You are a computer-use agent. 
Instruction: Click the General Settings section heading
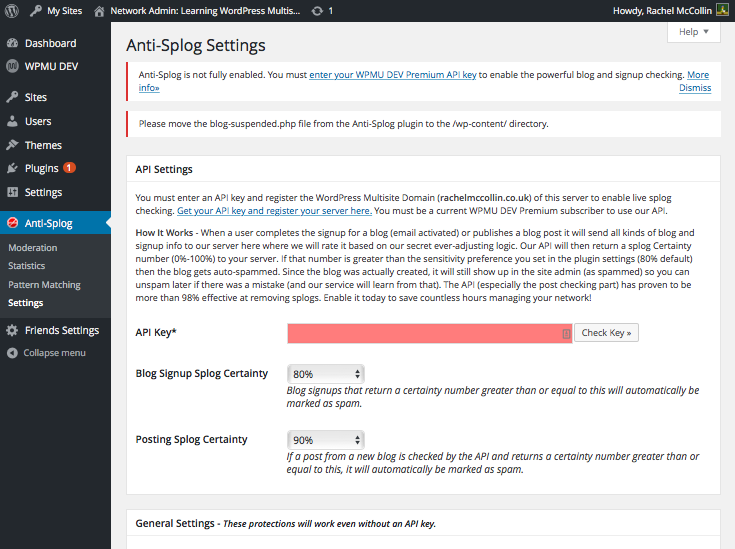pos(175,523)
